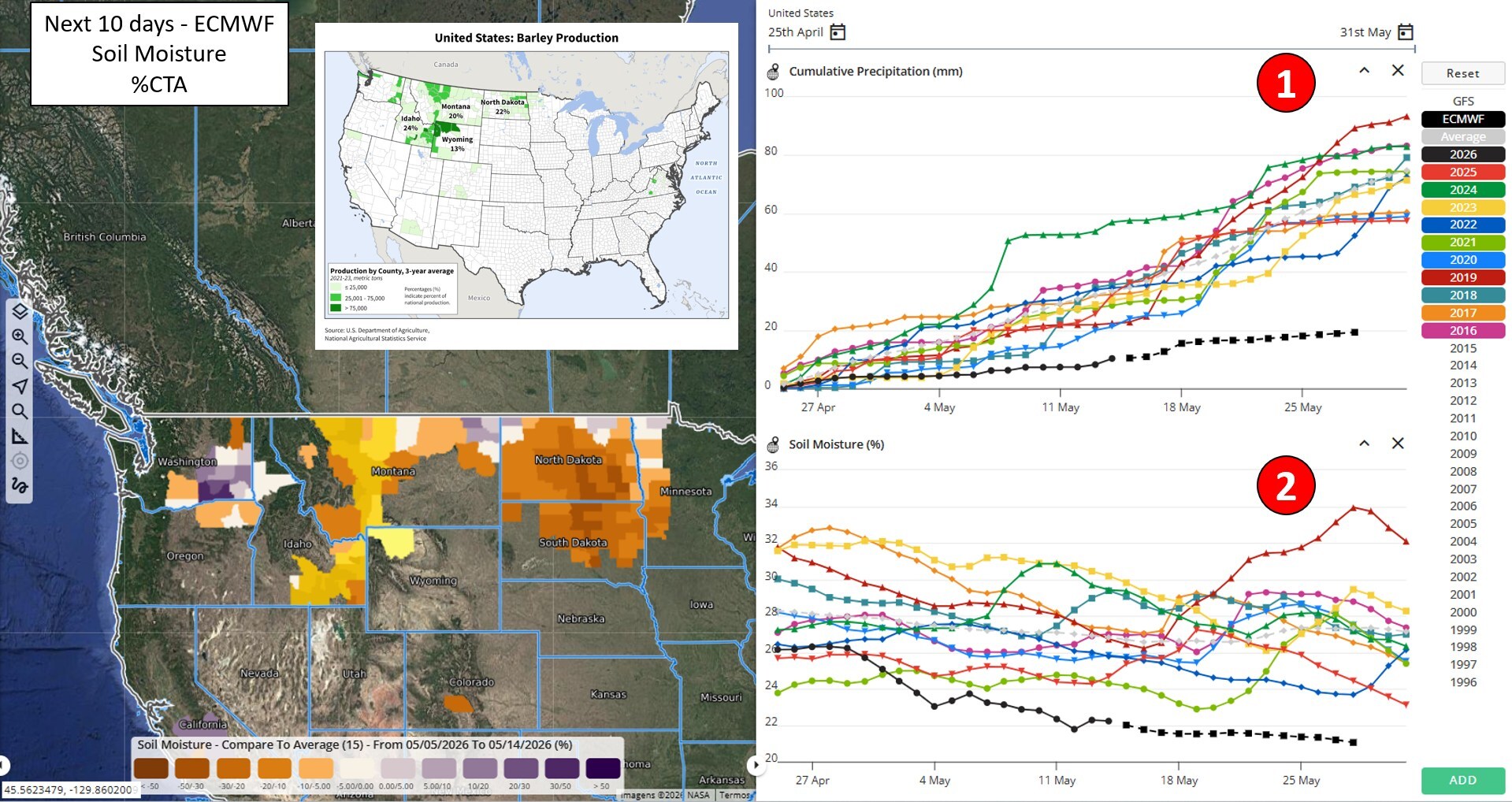Toggle the 2019 series
Screen dimensions: 1512x802
[1463, 277]
